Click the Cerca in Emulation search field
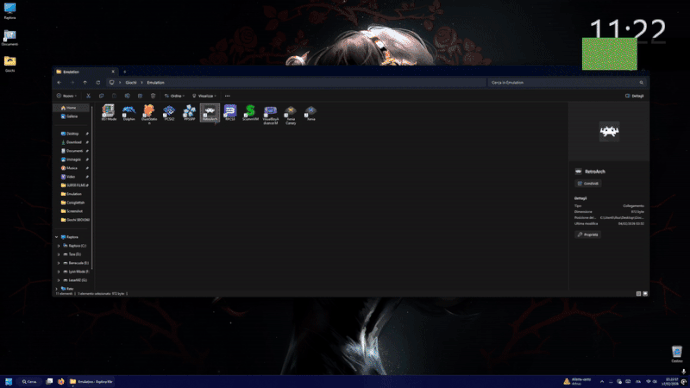The width and height of the screenshot is (690, 388). click(x=567, y=82)
